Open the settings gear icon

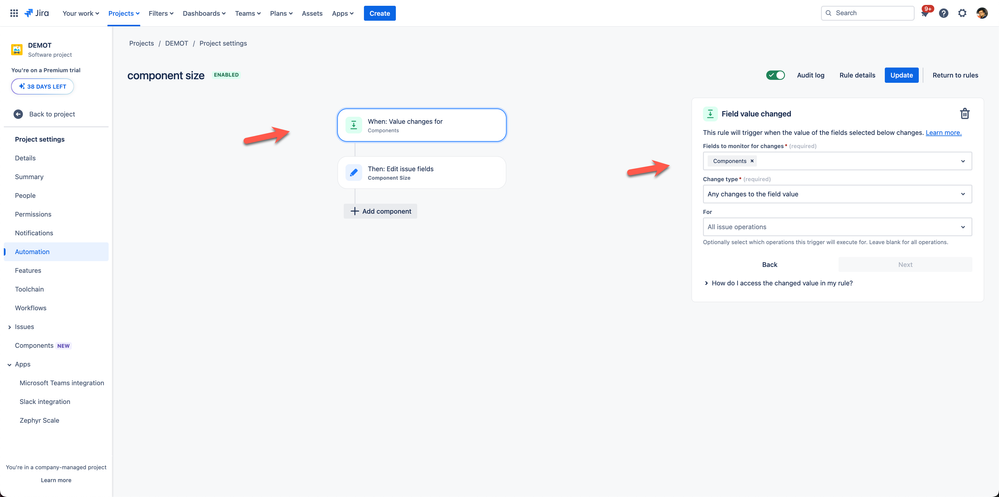[x=963, y=13]
